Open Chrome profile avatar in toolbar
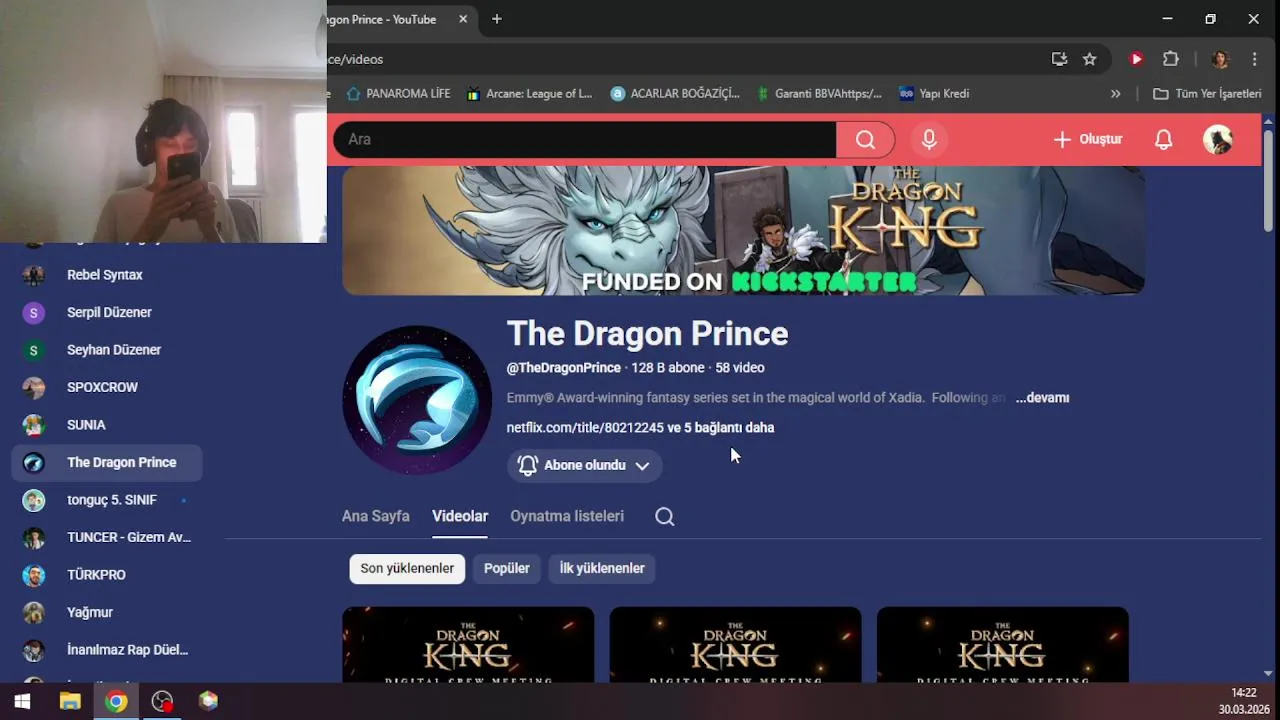 [1219, 59]
